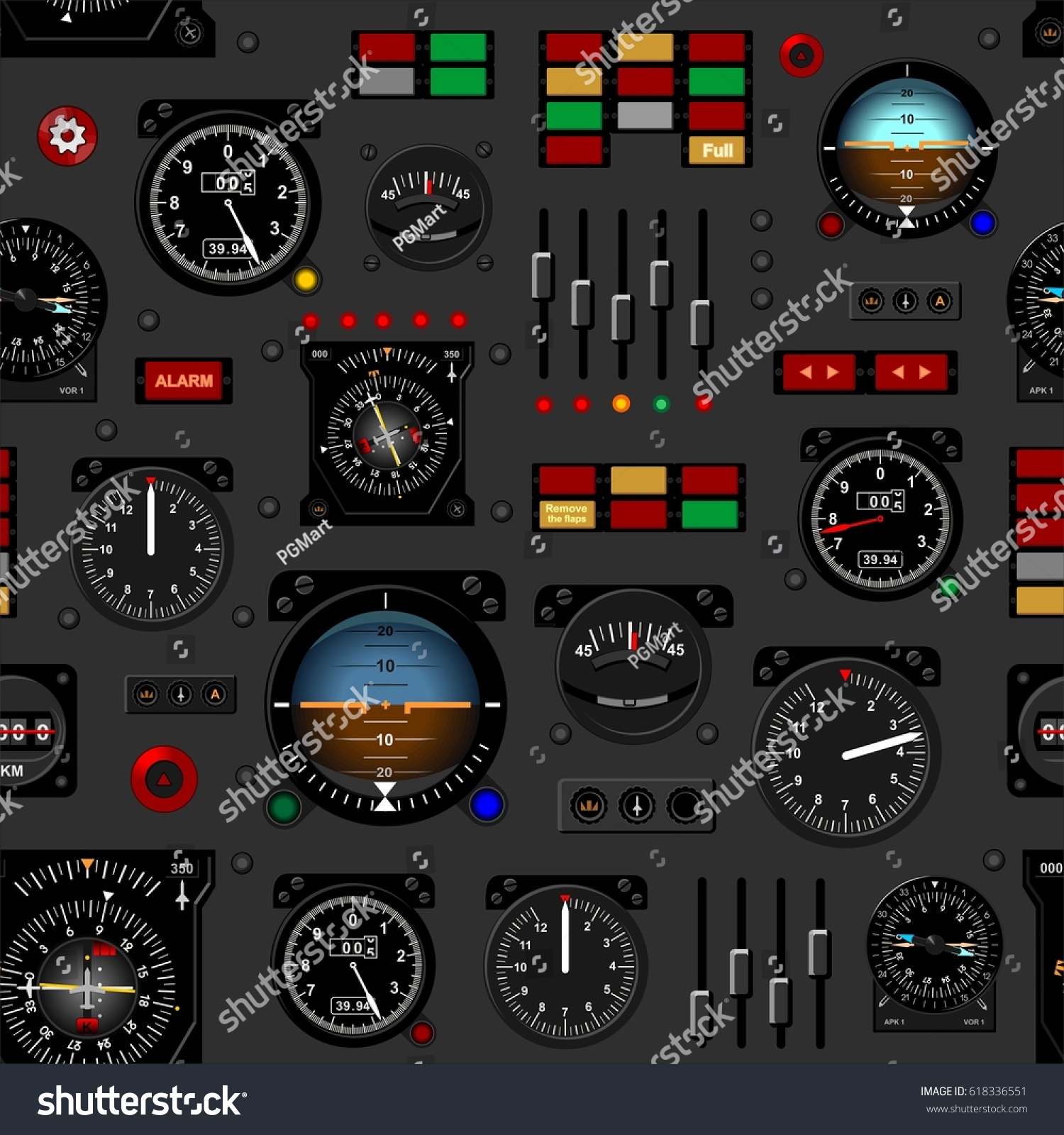The image size is (1064, 1135).
Task: Select the small artificial horizon display
Action: (907, 148)
